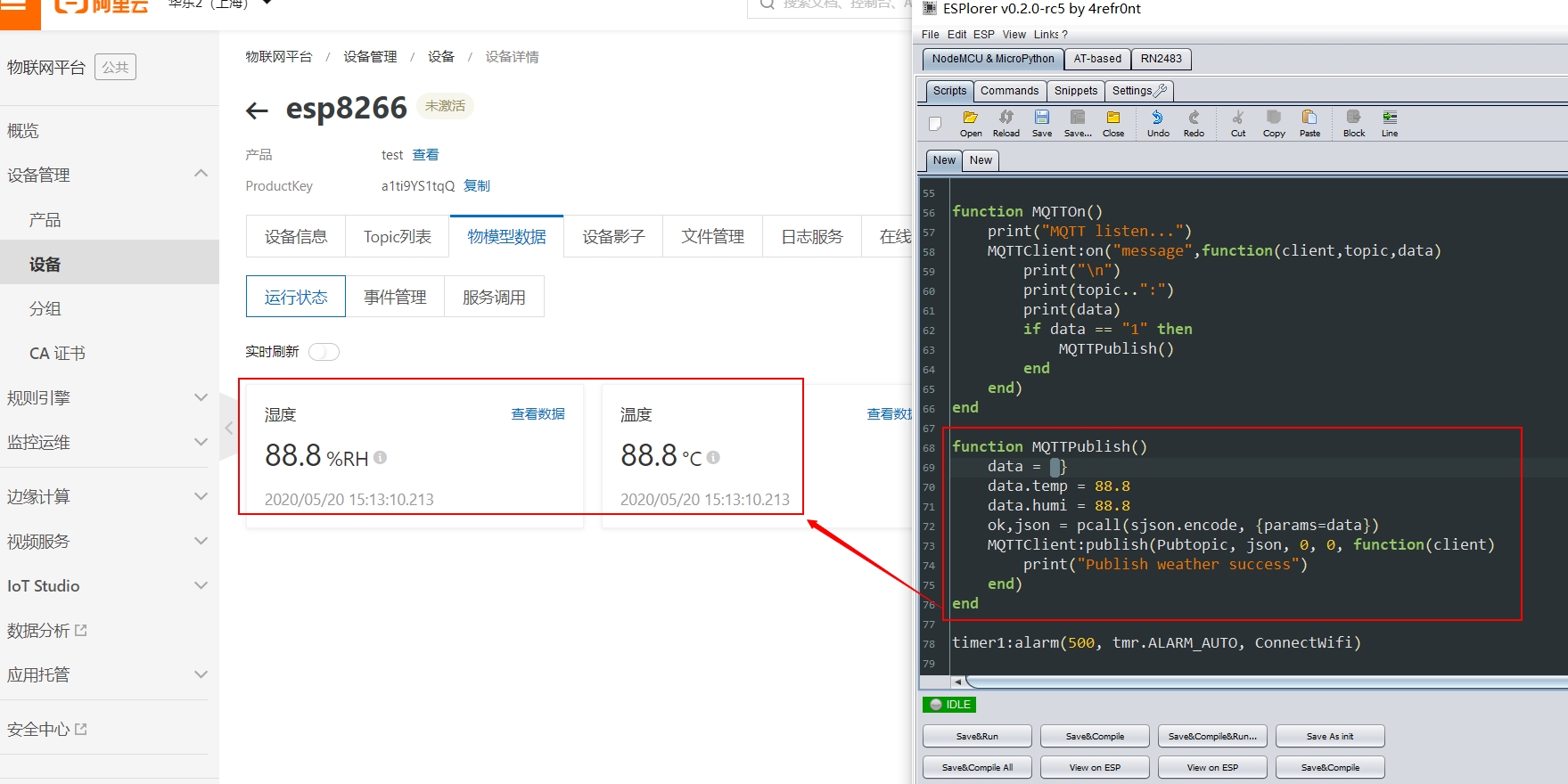Click the info icon next to °C
This screenshot has height=784, width=1568.
point(713,457)
